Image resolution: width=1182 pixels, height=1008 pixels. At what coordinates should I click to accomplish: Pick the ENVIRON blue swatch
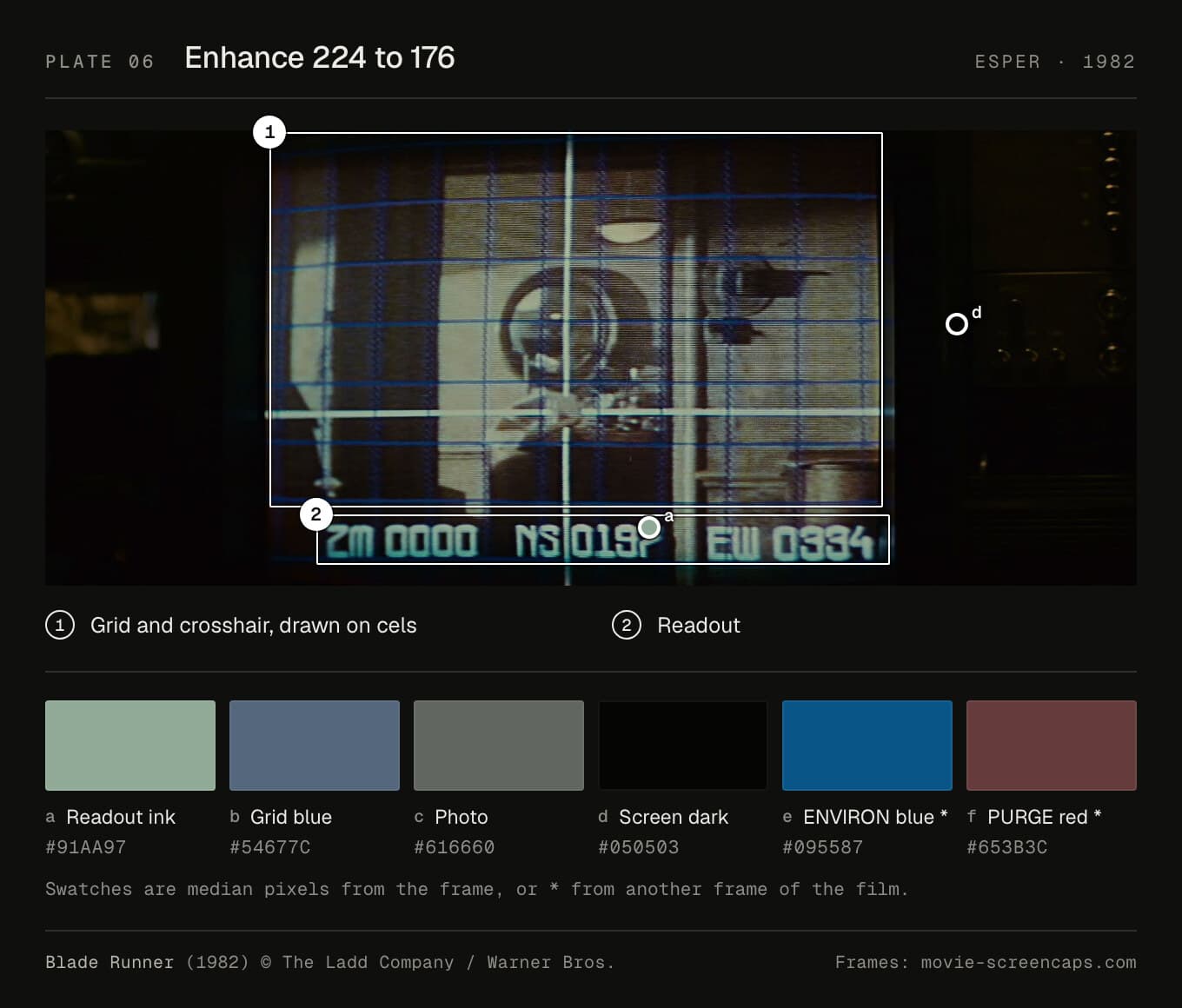[867, 746]
